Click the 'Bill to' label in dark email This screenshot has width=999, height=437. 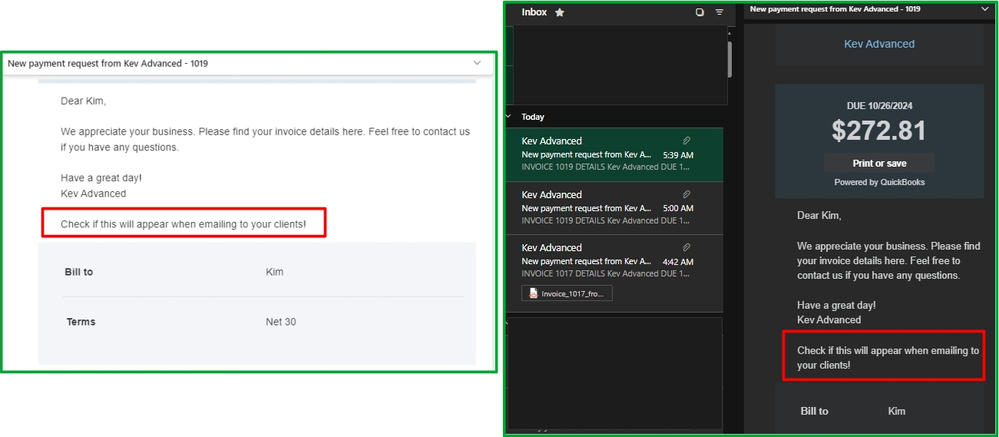[814, 411]
